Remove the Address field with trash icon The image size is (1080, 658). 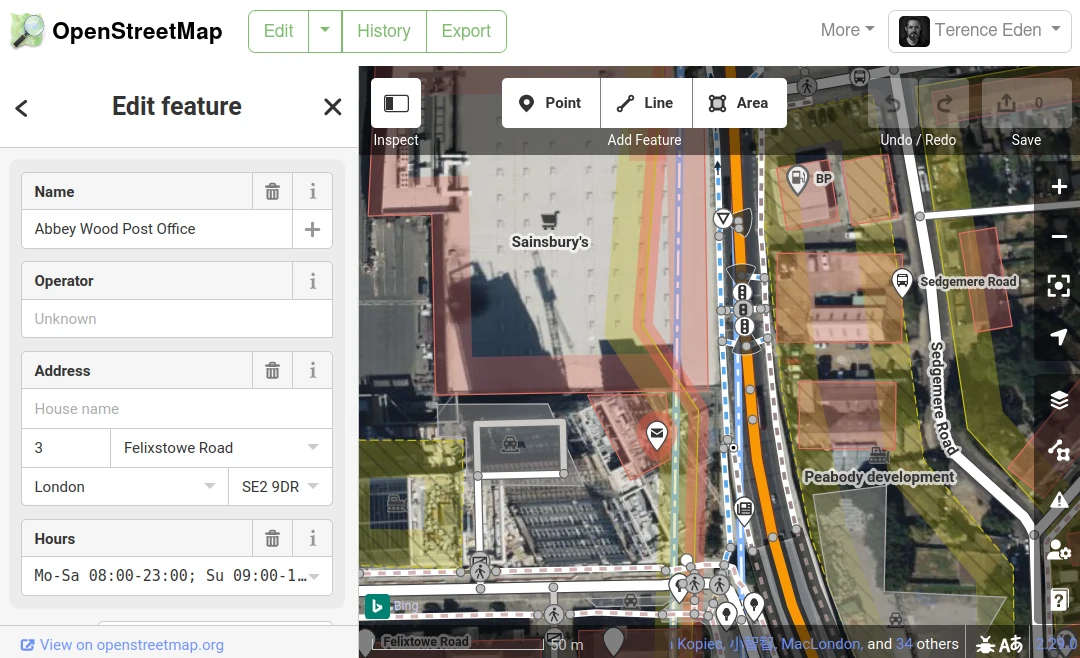point(273,371)
